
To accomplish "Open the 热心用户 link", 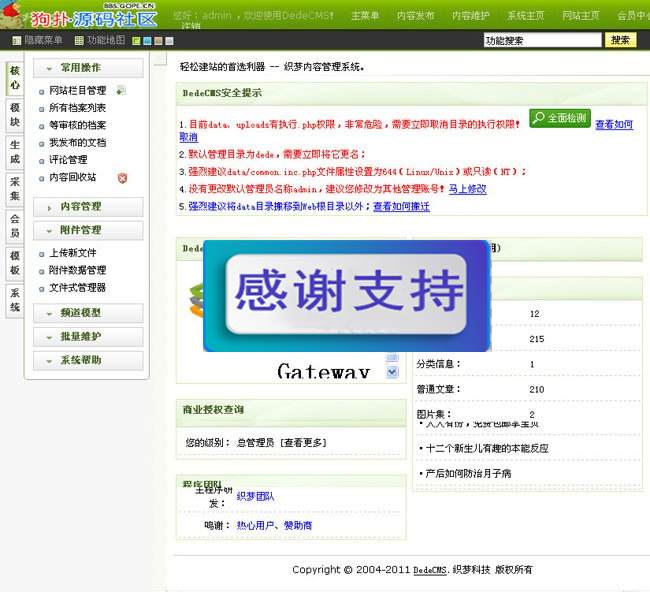I will tap(255, 526).
